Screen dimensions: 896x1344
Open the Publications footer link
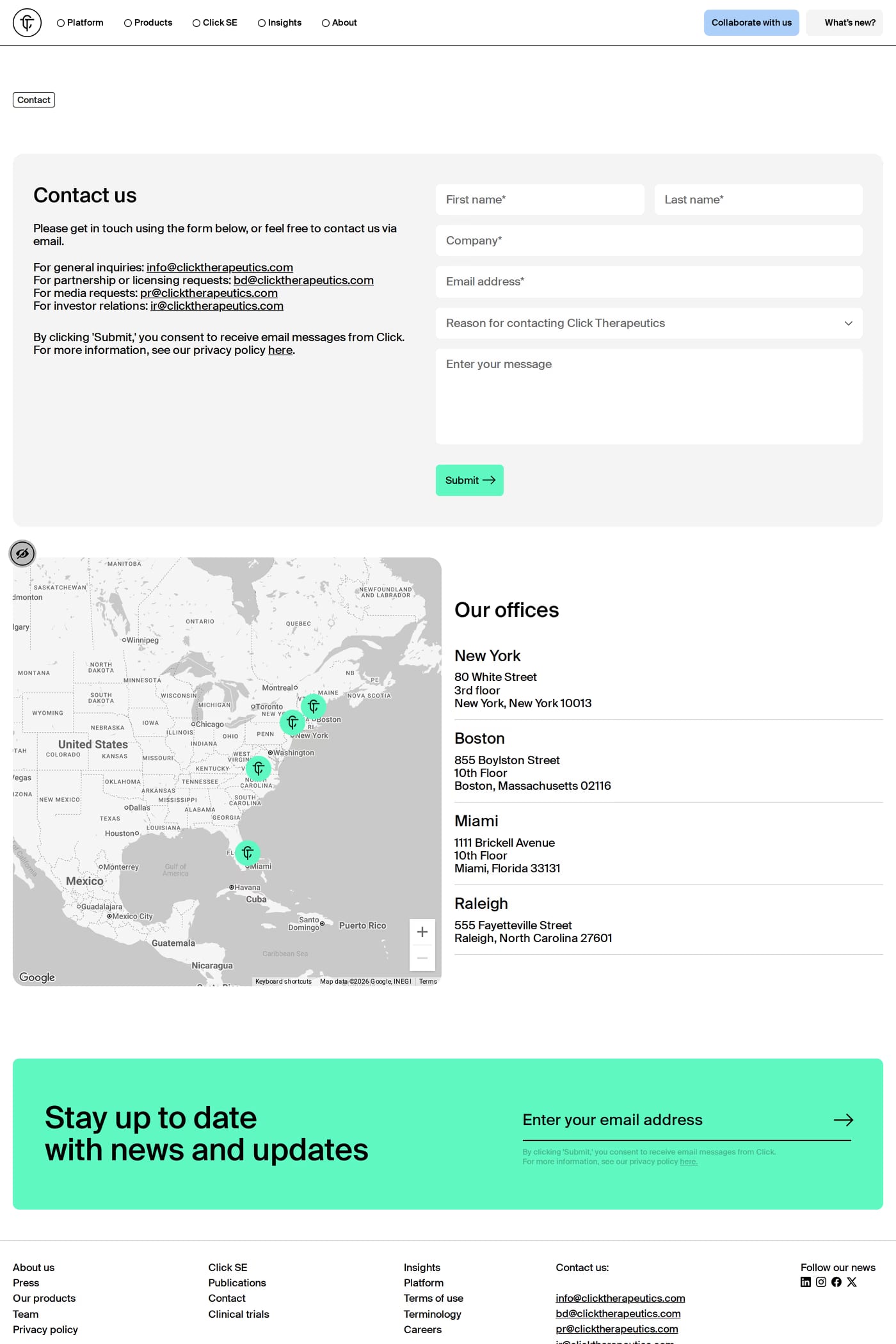tap(237, 1283)
